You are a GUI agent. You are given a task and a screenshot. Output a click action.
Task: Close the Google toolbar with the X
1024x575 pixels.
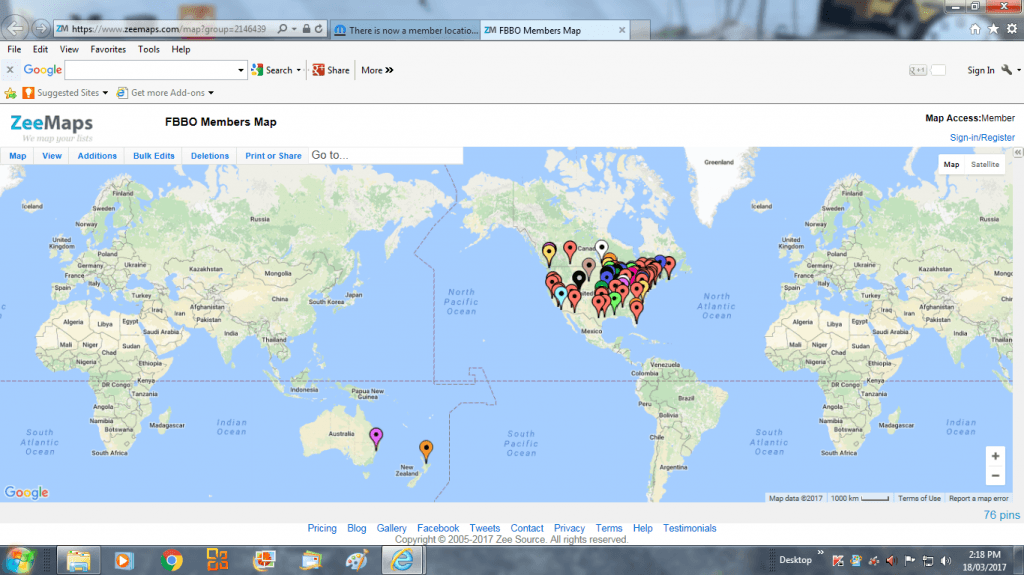click(x=10, y=70)
